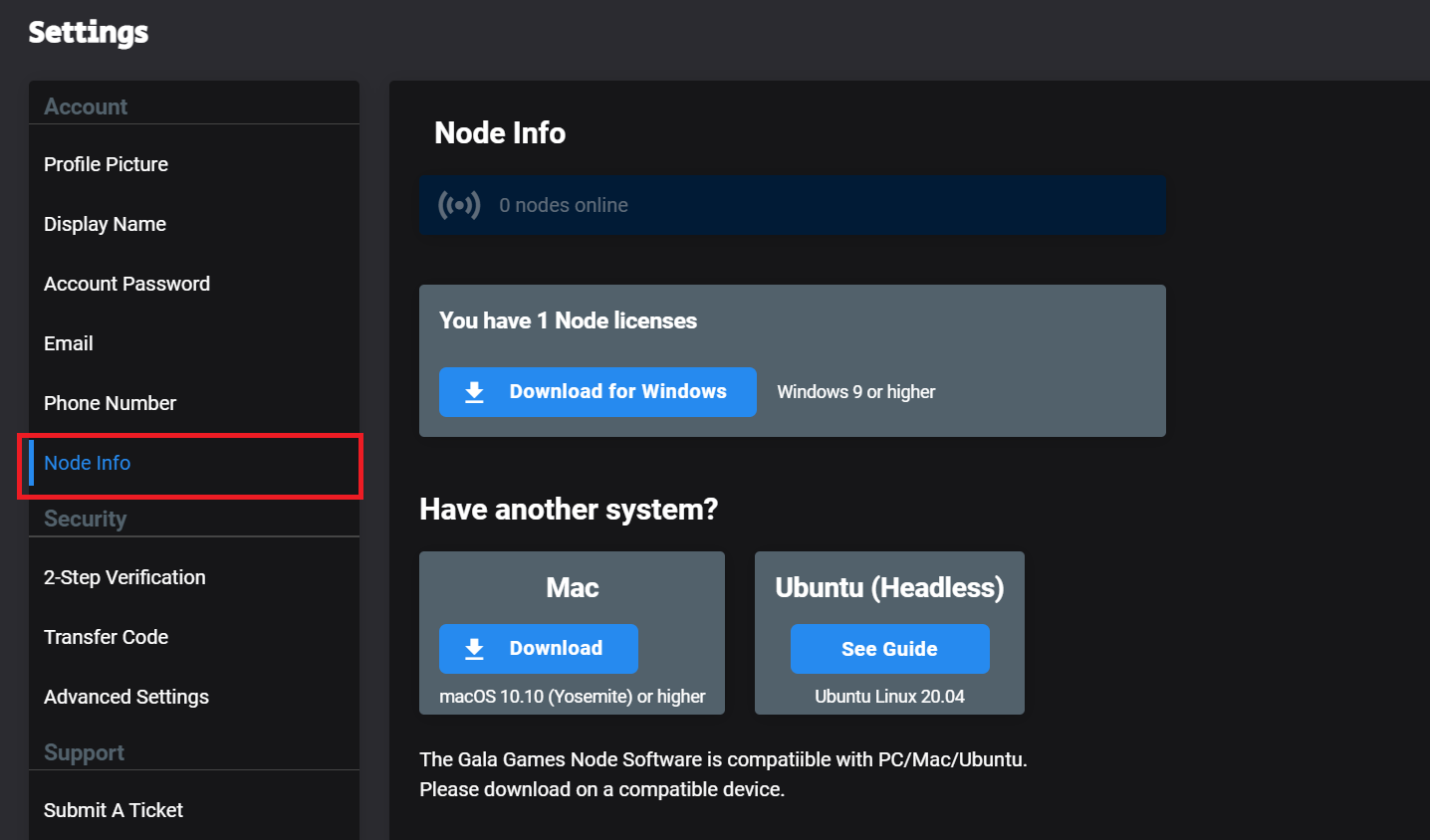Open the Email settings item
This screenshot has height=840, width=1430.
pos(68,343)
